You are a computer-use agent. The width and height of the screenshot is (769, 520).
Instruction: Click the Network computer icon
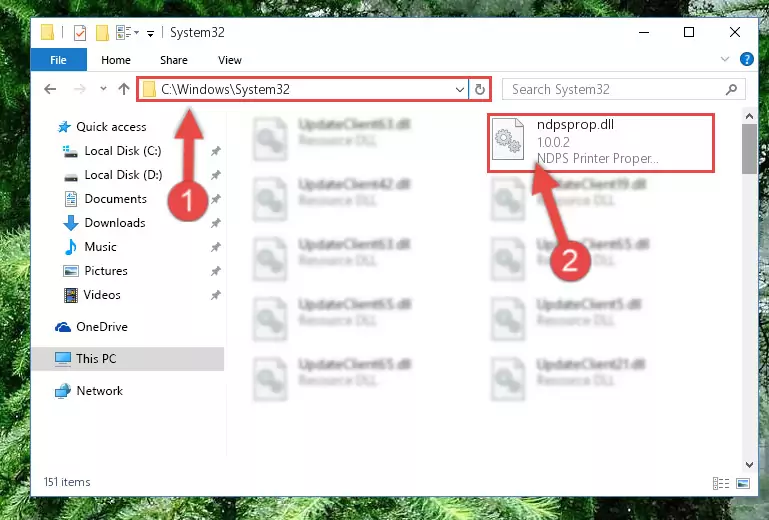coord(63,391)
